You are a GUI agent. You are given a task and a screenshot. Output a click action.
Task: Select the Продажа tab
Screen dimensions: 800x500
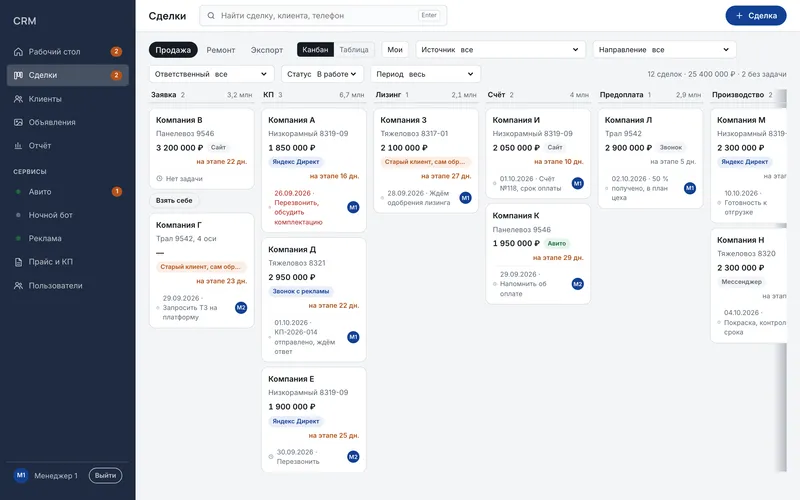173,49
